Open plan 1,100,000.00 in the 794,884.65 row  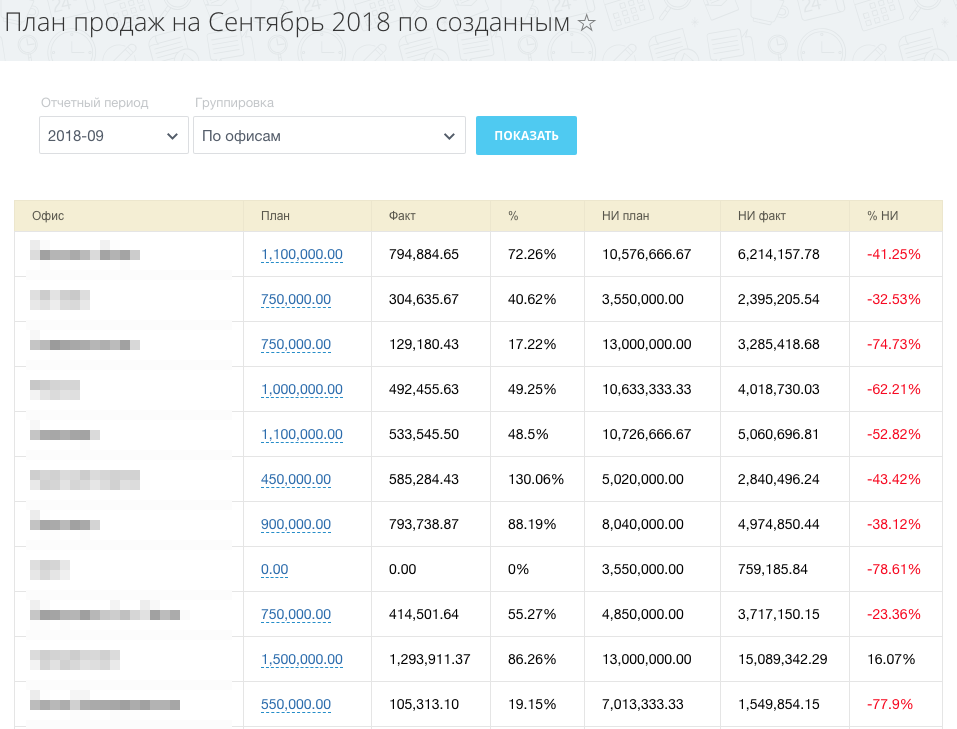pos(302,255)
